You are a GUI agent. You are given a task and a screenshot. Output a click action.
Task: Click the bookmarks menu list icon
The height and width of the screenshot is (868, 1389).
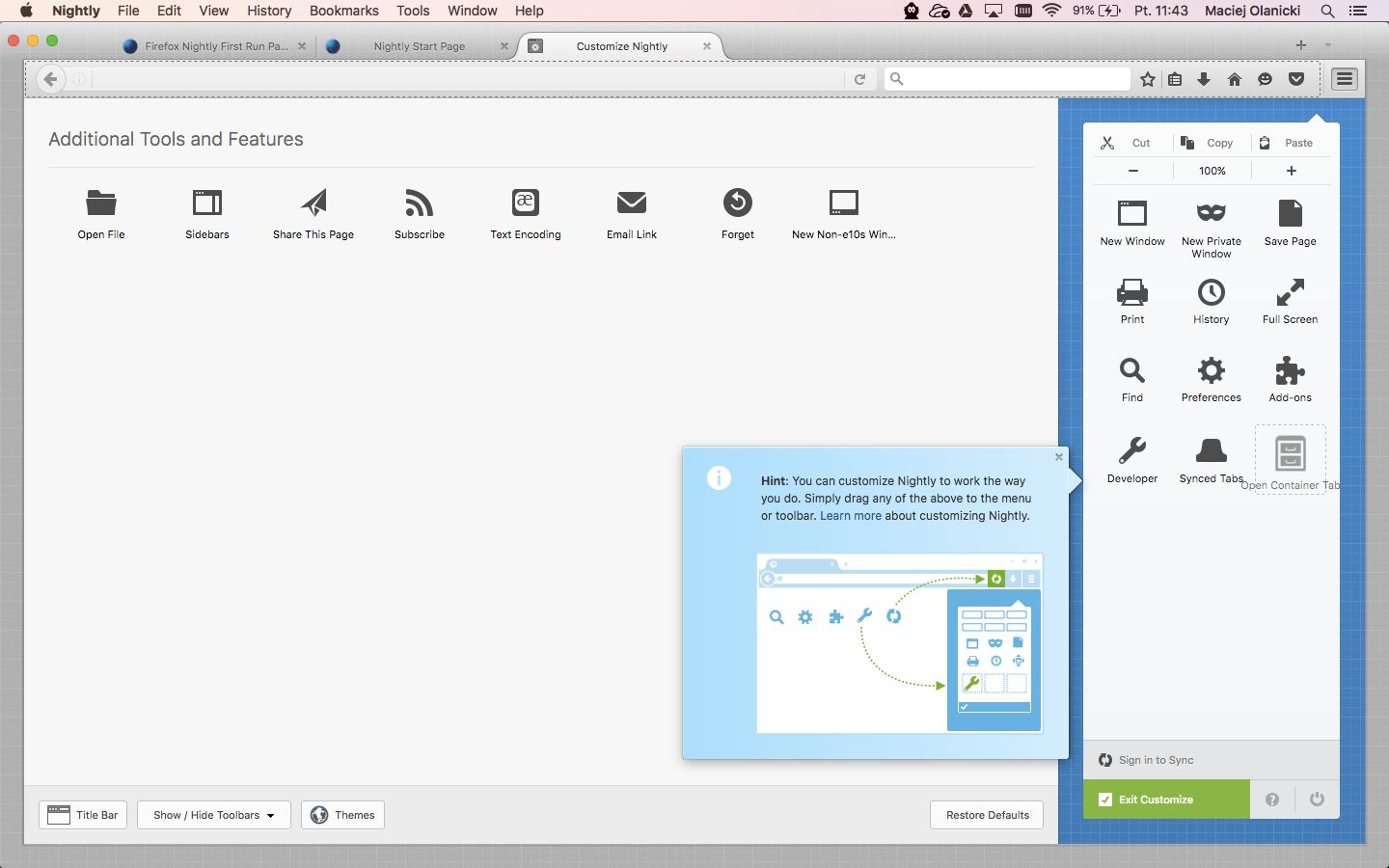coord(1175,79)
